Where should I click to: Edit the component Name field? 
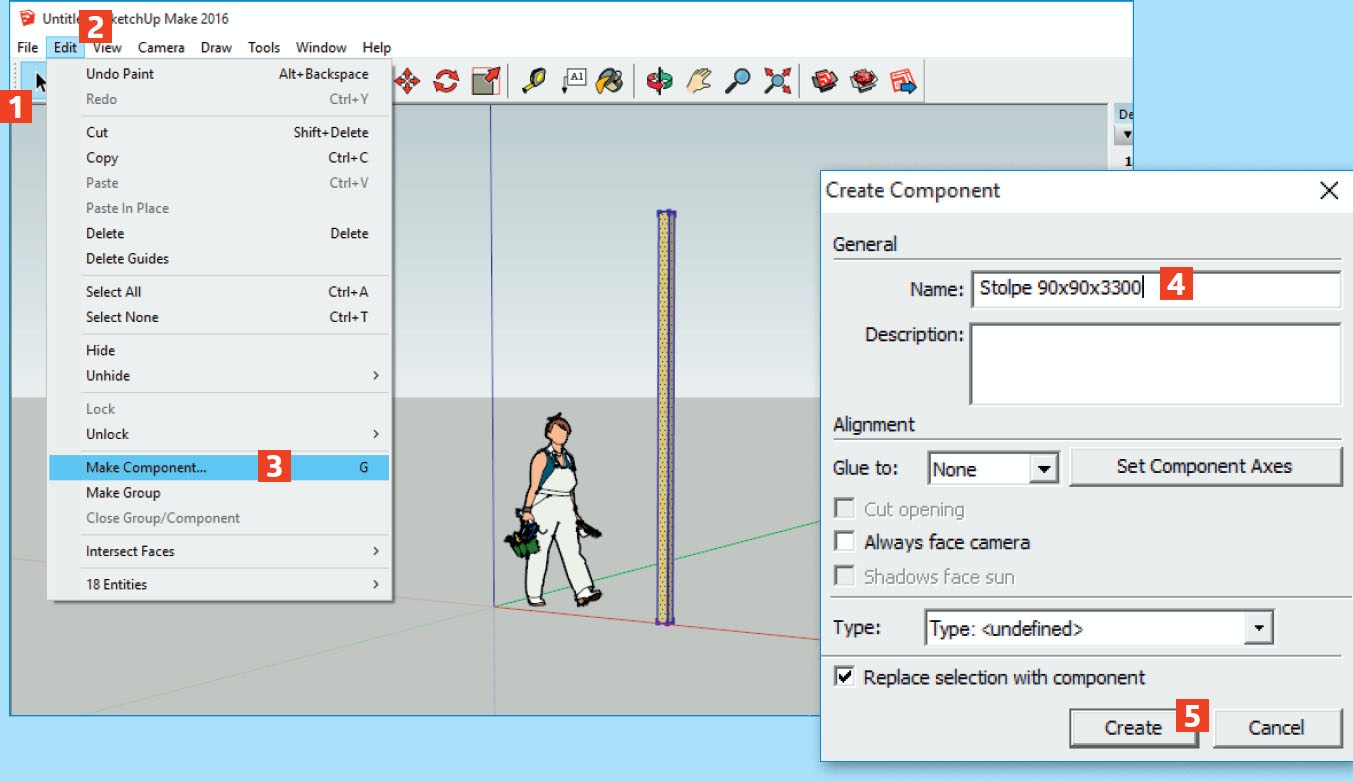(x=1100, y=289)
